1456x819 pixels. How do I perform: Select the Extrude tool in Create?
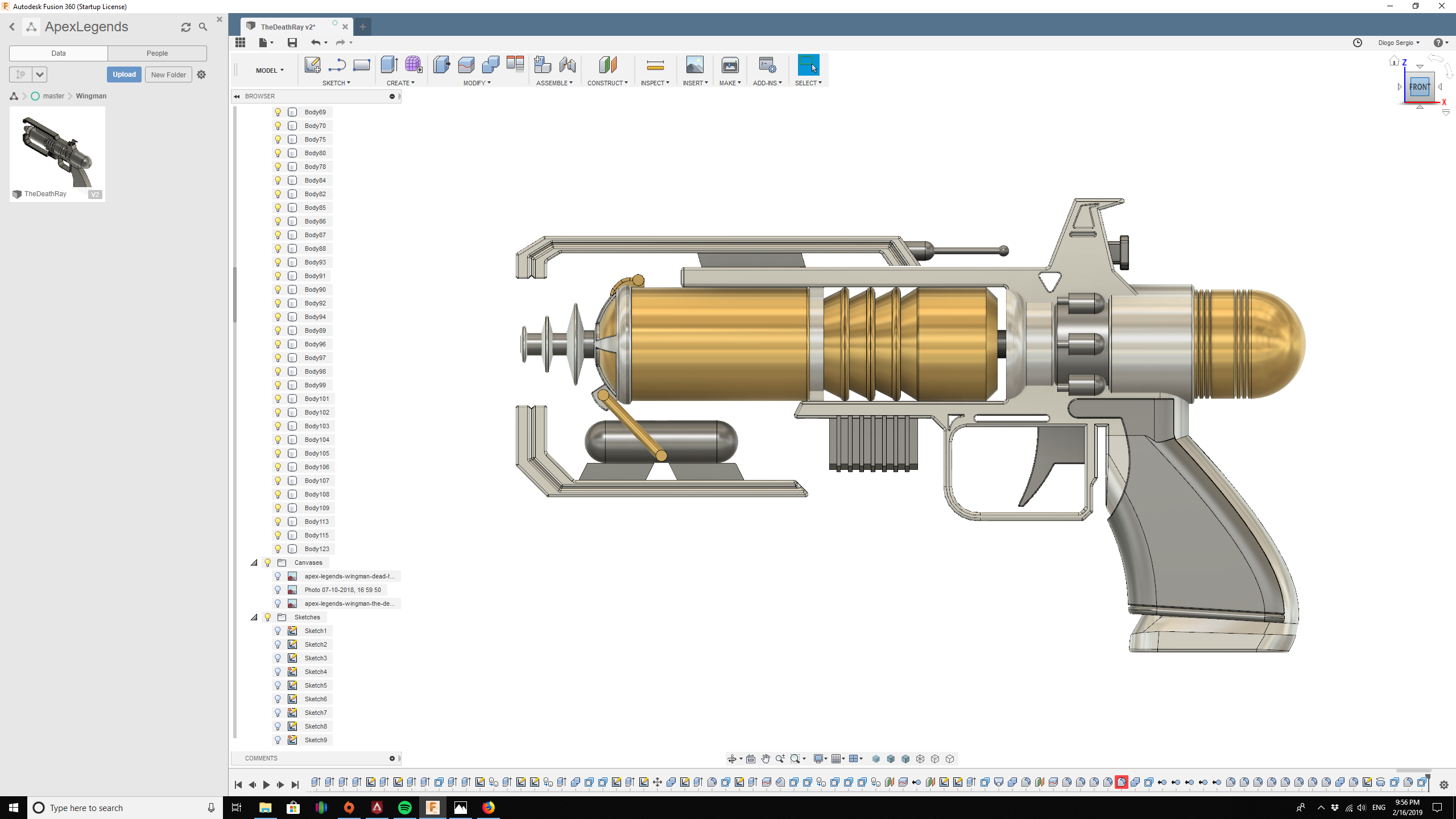click(389, 65)
